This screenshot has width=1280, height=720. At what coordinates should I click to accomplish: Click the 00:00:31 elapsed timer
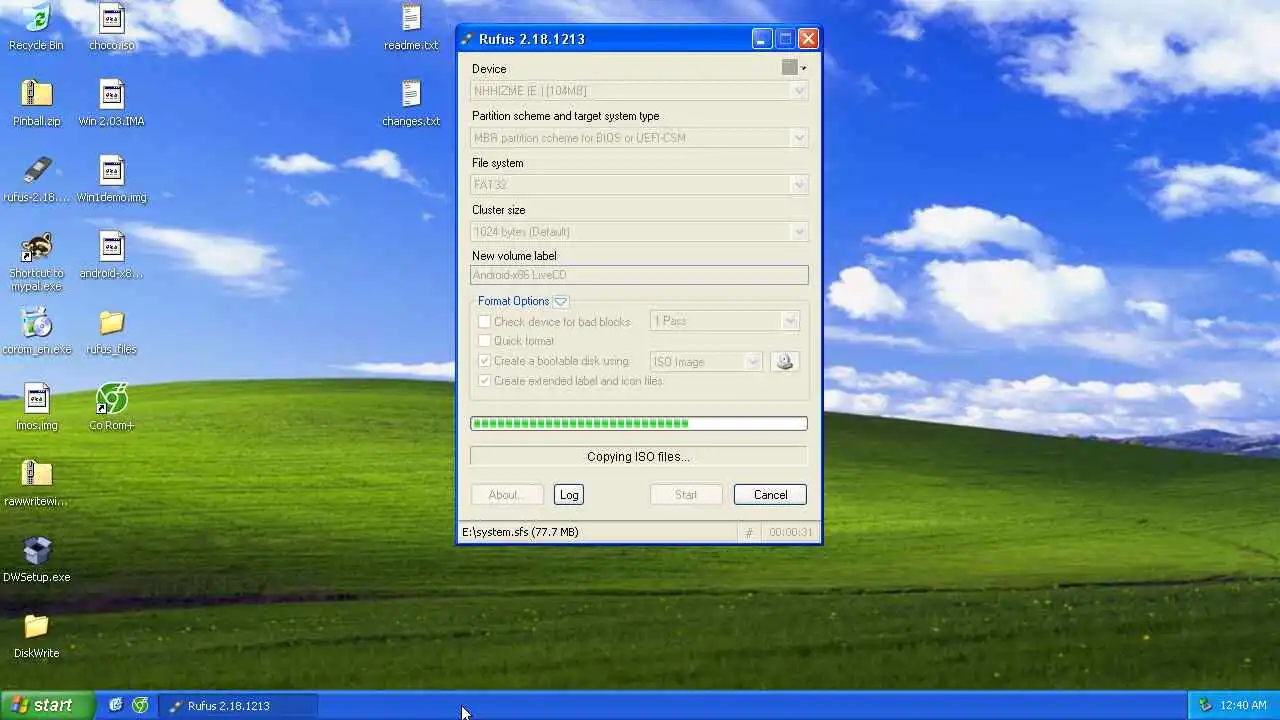(x=790, y=533)
